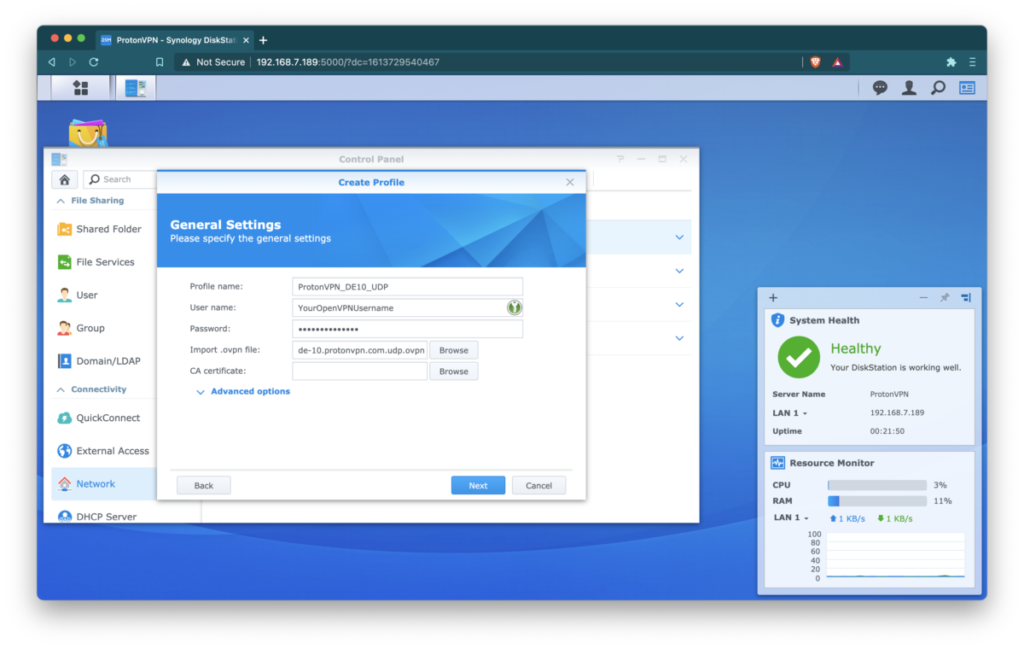
Task: Select the Control Panel taskbar icon
Action: [x=136, y=87]
